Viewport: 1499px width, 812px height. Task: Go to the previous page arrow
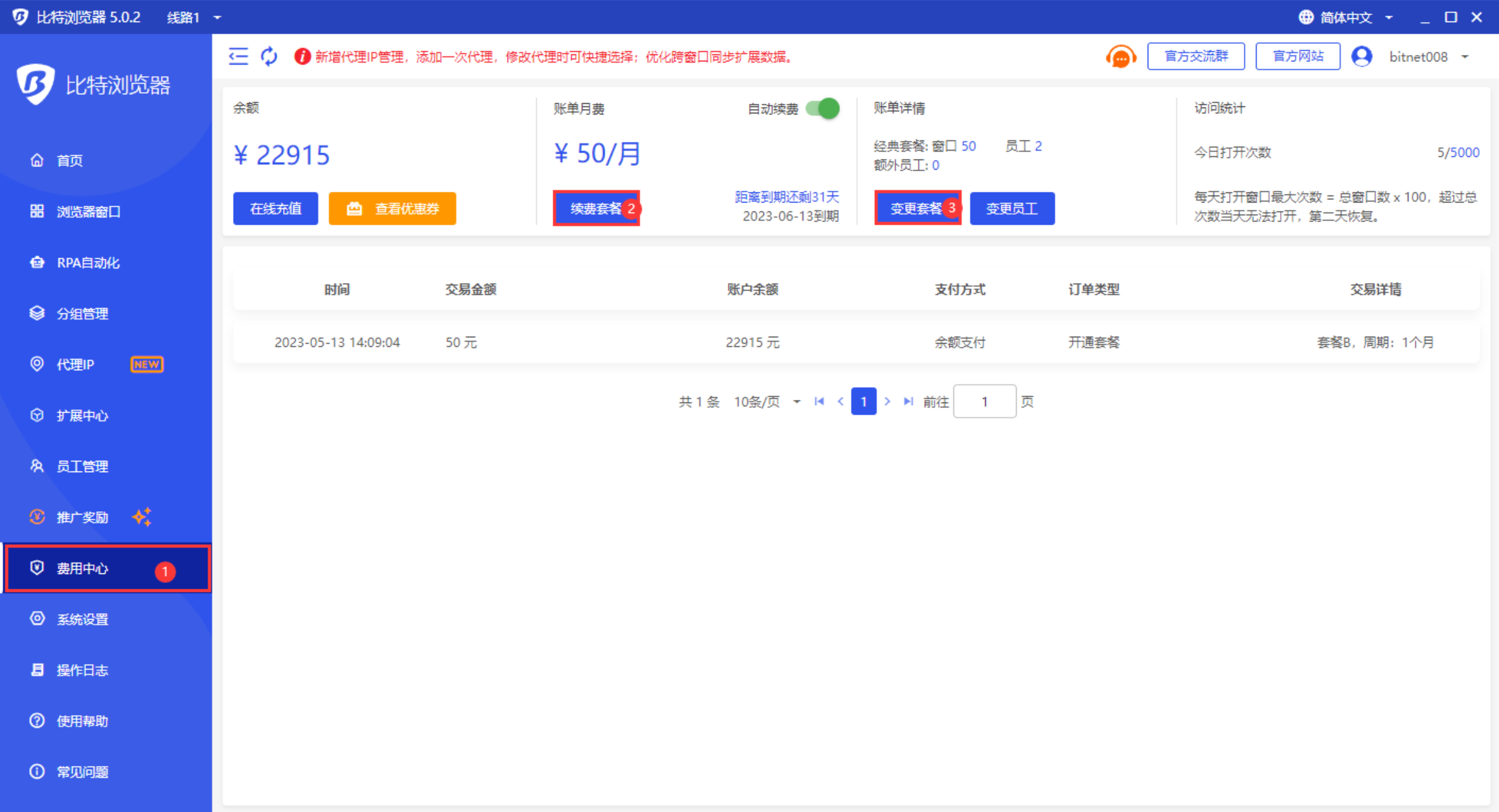841,401
